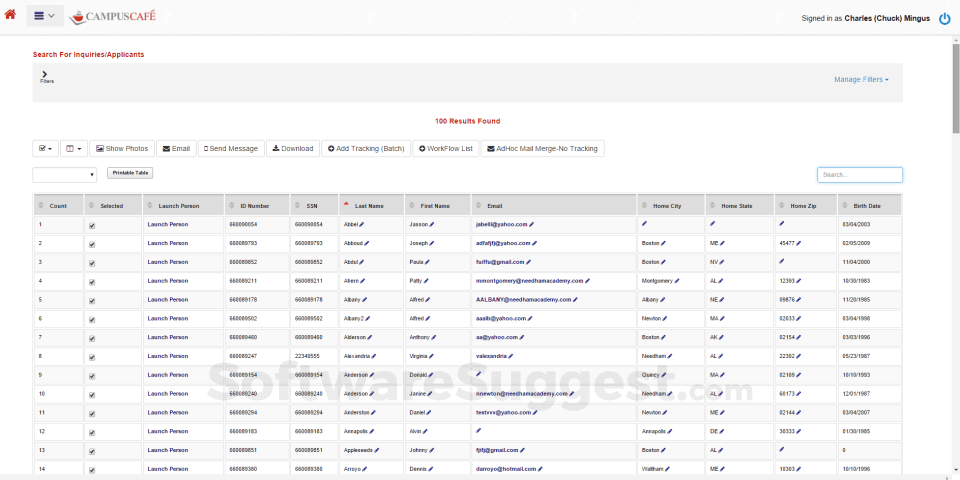960x480 pixels.
Task: Click Show Photos button
Action: pos(122,148)
